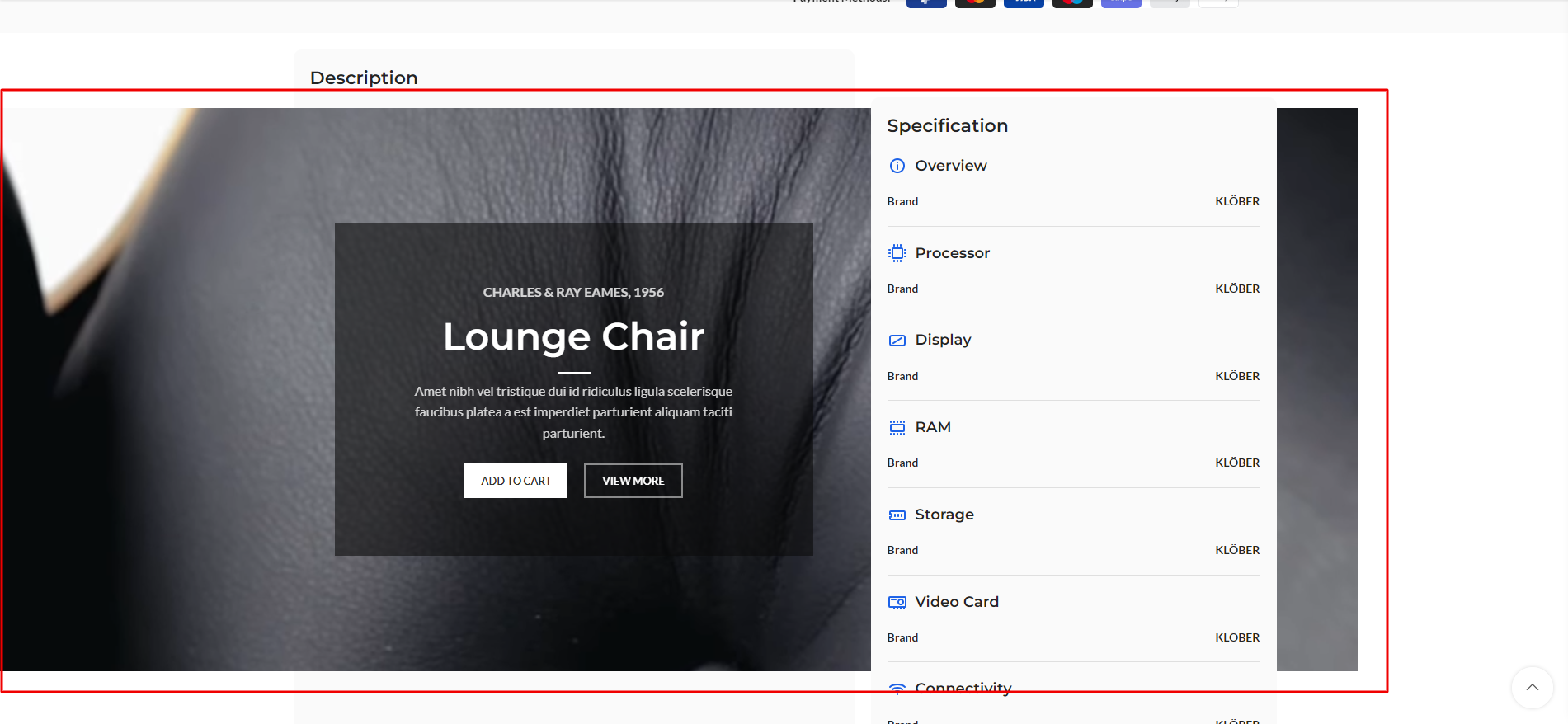The width and height of the screenshot is (1568, 724).
Task: Click the Overview section title
Action: [x=951, y=166]
